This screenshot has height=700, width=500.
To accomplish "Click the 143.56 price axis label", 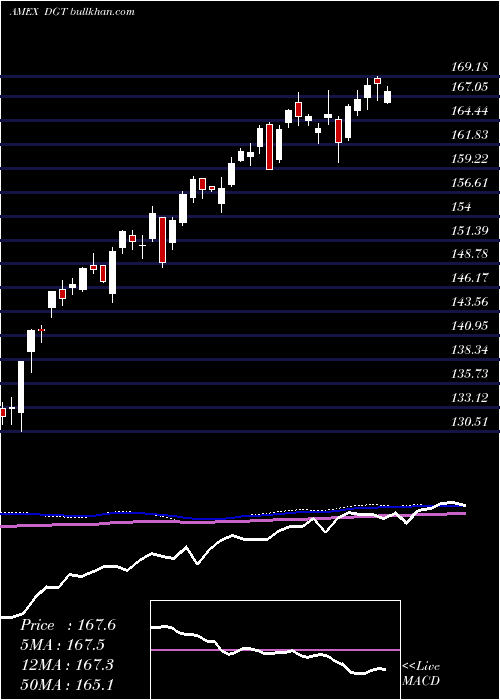I will [x=470, y=302].
